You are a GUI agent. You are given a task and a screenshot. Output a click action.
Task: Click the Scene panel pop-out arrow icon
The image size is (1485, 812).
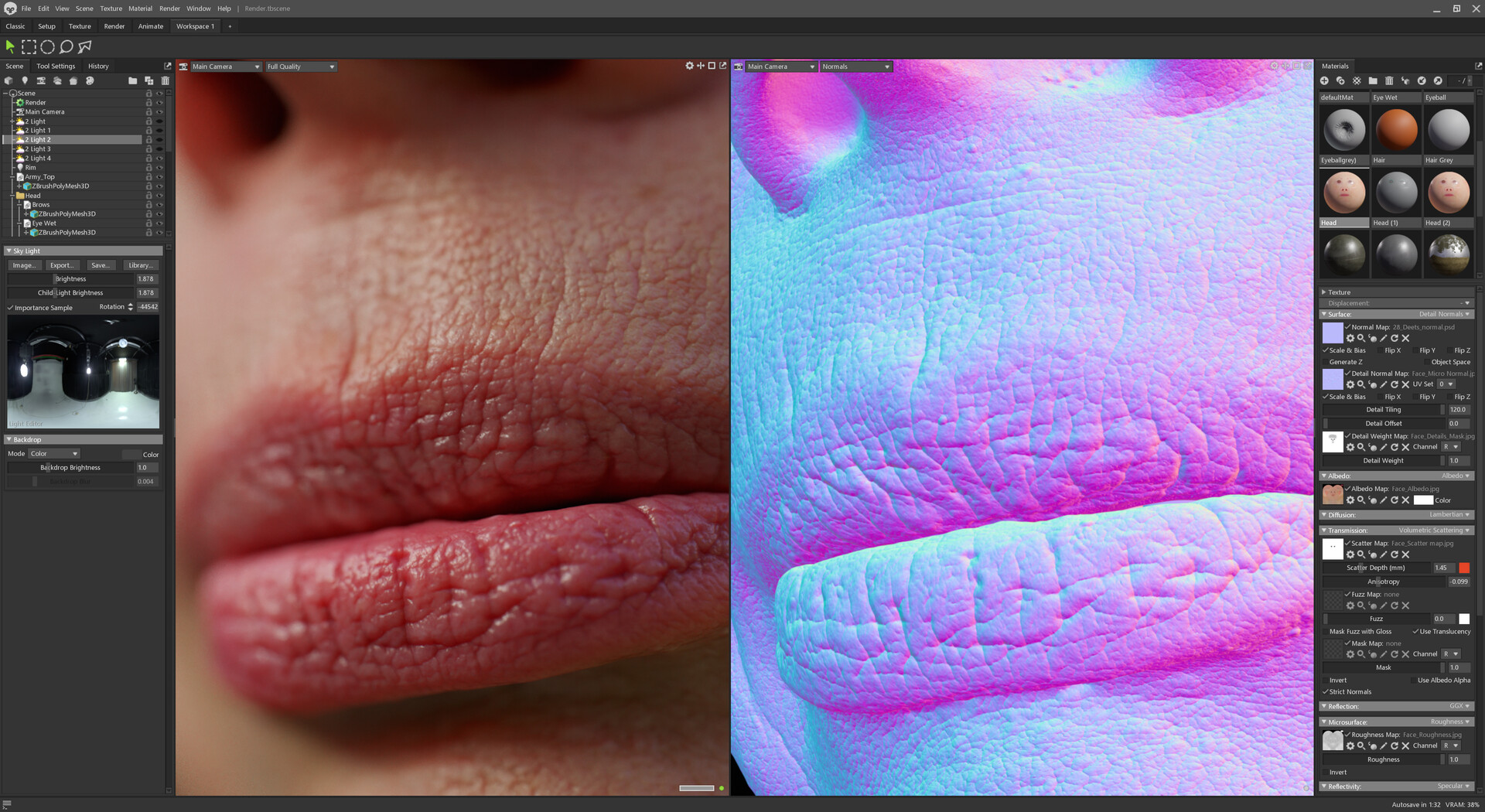click(x=167, y=66)
